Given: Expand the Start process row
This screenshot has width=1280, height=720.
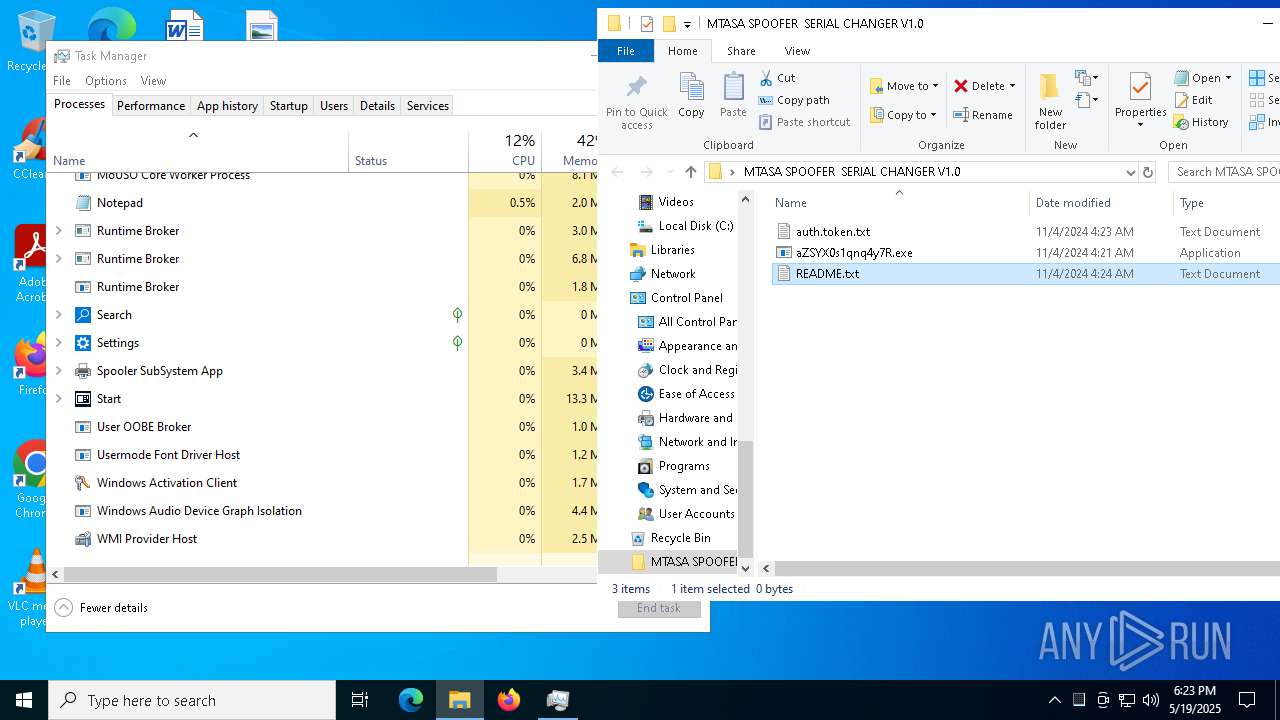Looking at the screenshot, I should pos(59,399).
